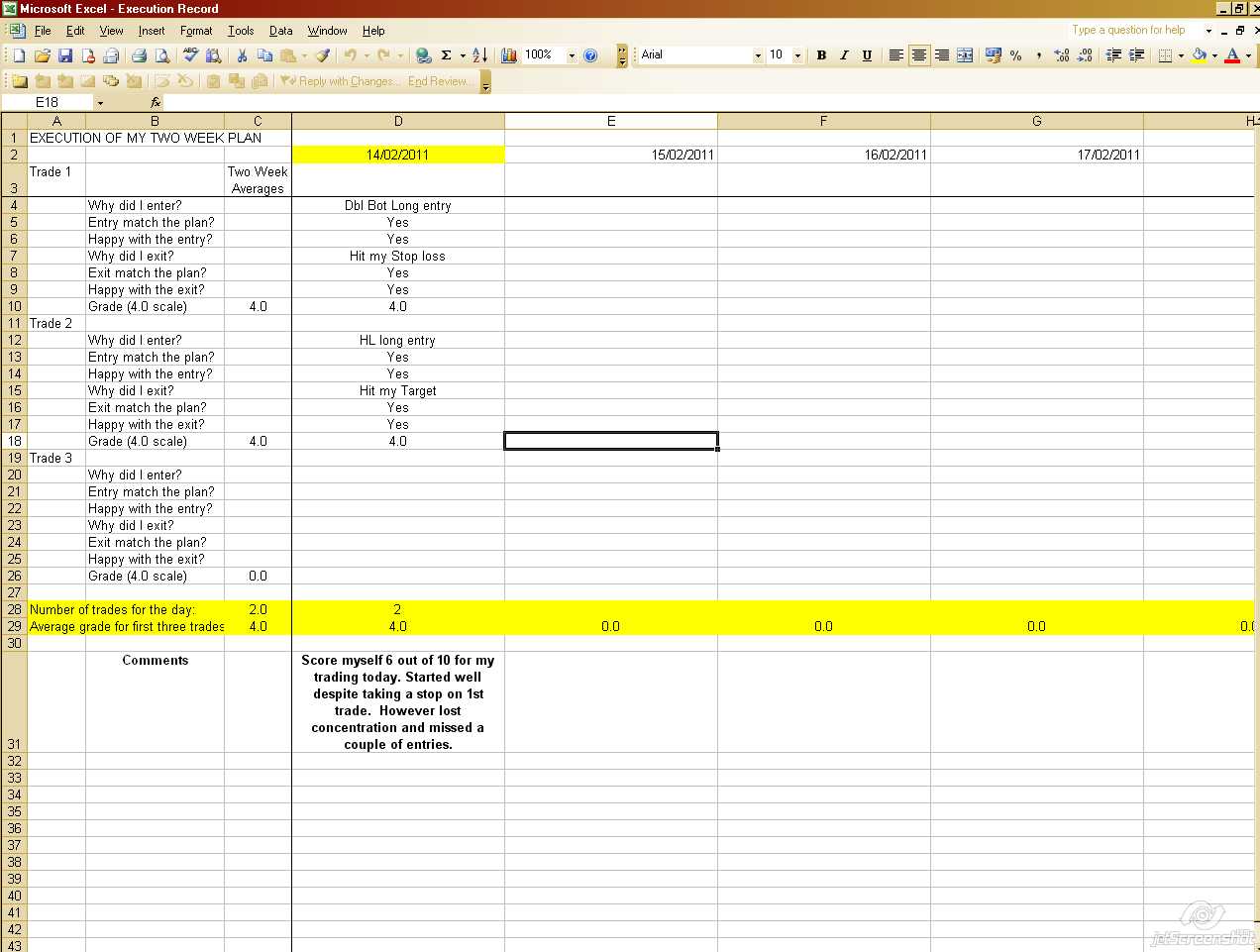Click the Open file folder icon
This screenshot has height=952, width=1260.
click(x=42, y=55)
